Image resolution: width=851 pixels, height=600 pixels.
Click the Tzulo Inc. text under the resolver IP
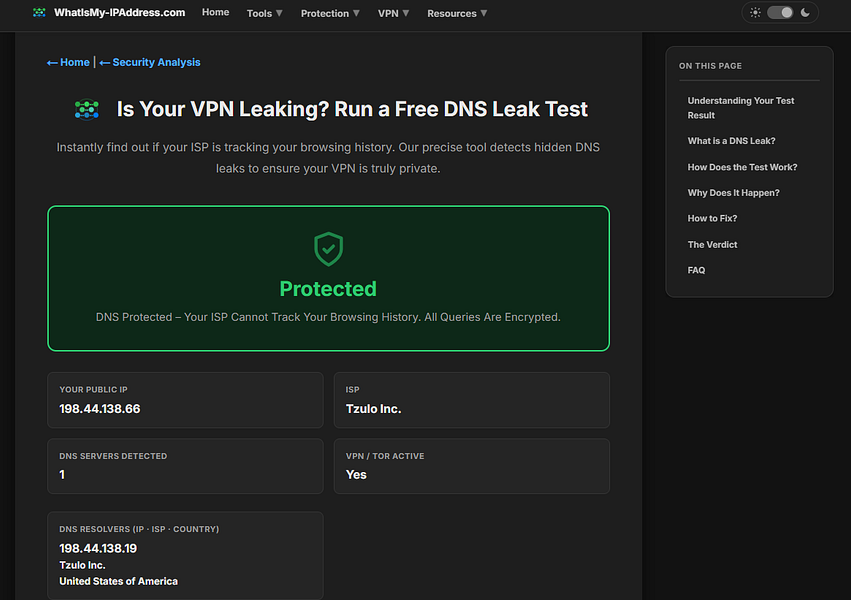(x=82, y=565)
